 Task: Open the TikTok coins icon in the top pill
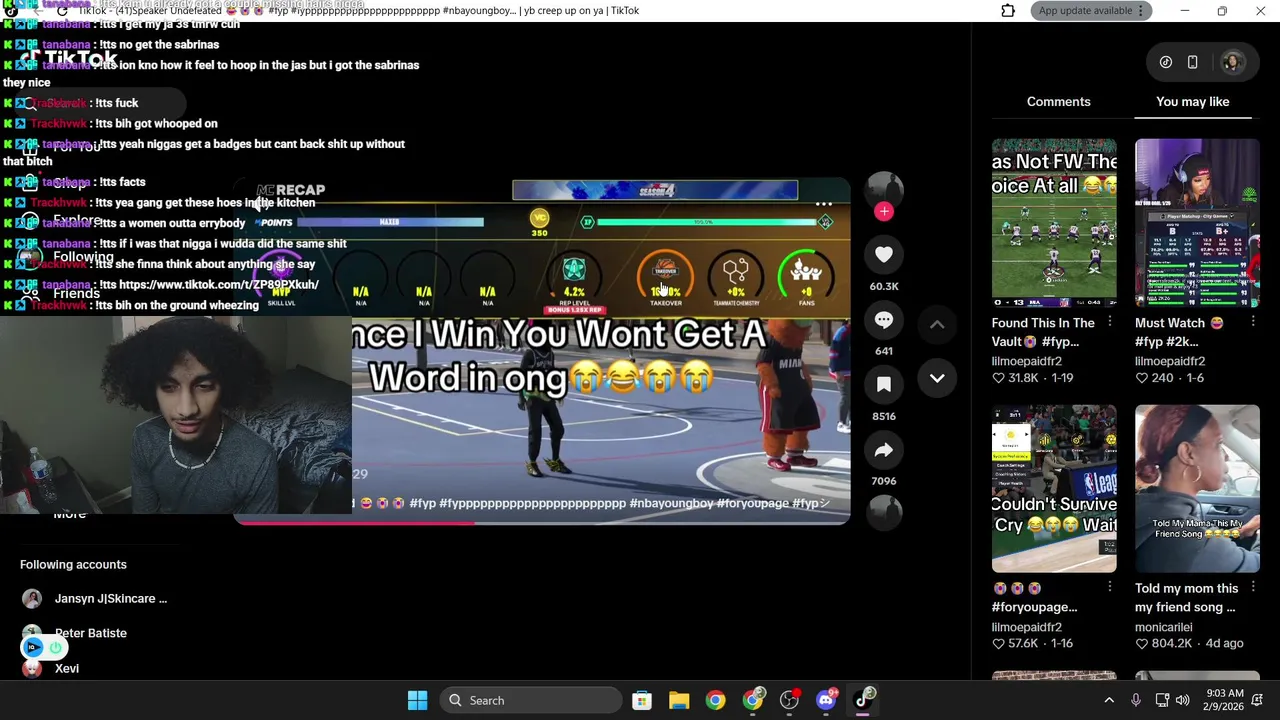pos(1166,62)
